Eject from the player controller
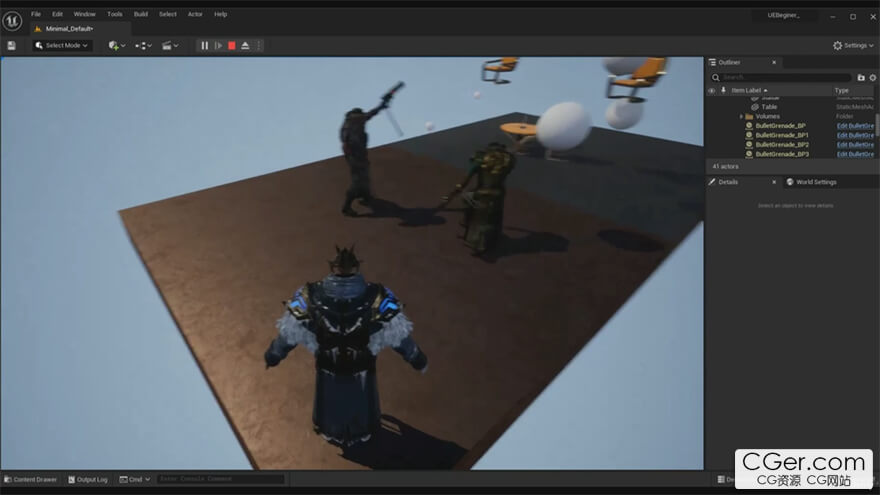Image resolution: width=880 pixels, height=495 pixels. click(245, 45)
